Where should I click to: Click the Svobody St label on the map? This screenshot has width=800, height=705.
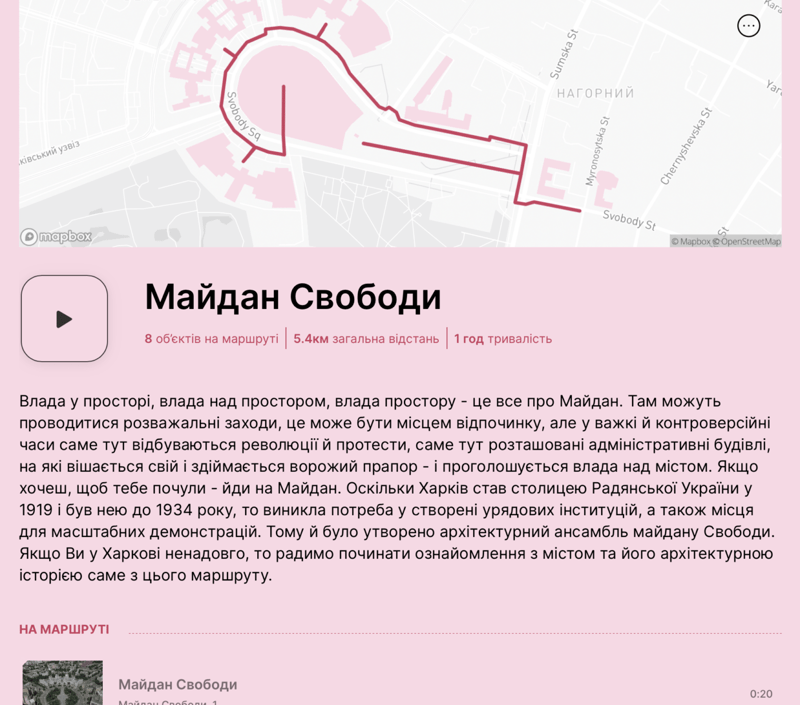(x=629, y=218)
